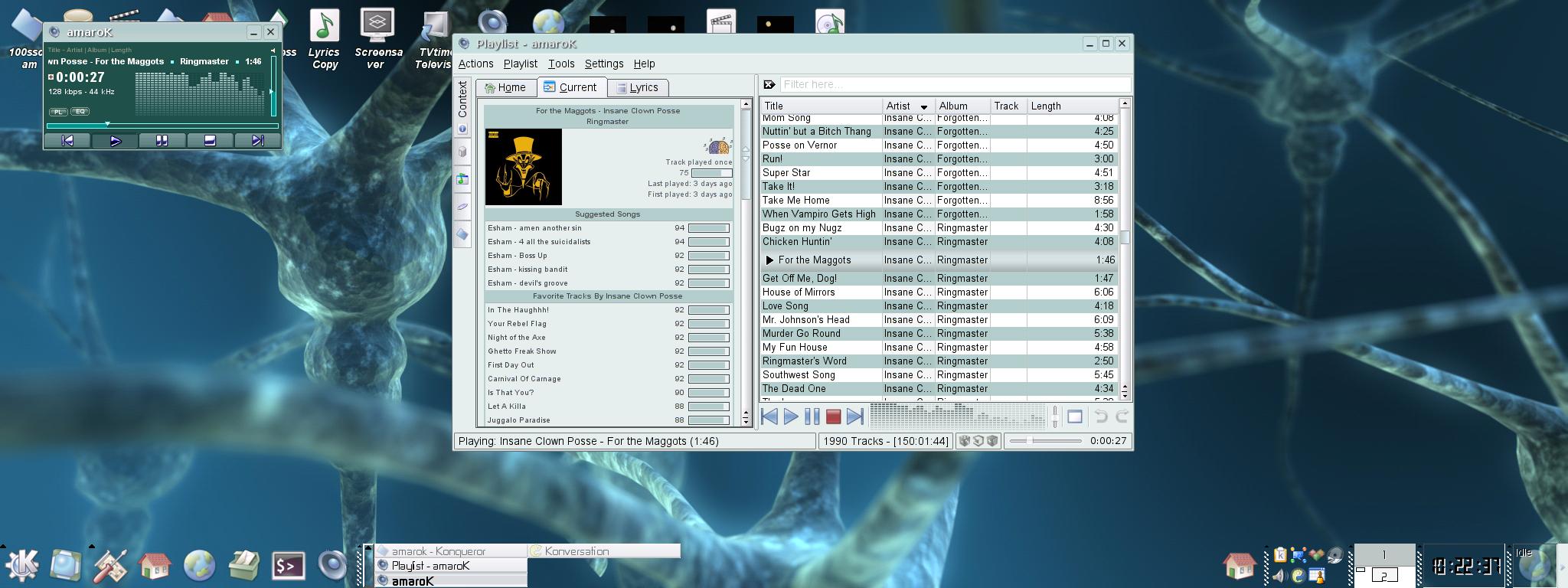
Task: Click the context panel scrollbar up arrow
Action: pos(746,103)
